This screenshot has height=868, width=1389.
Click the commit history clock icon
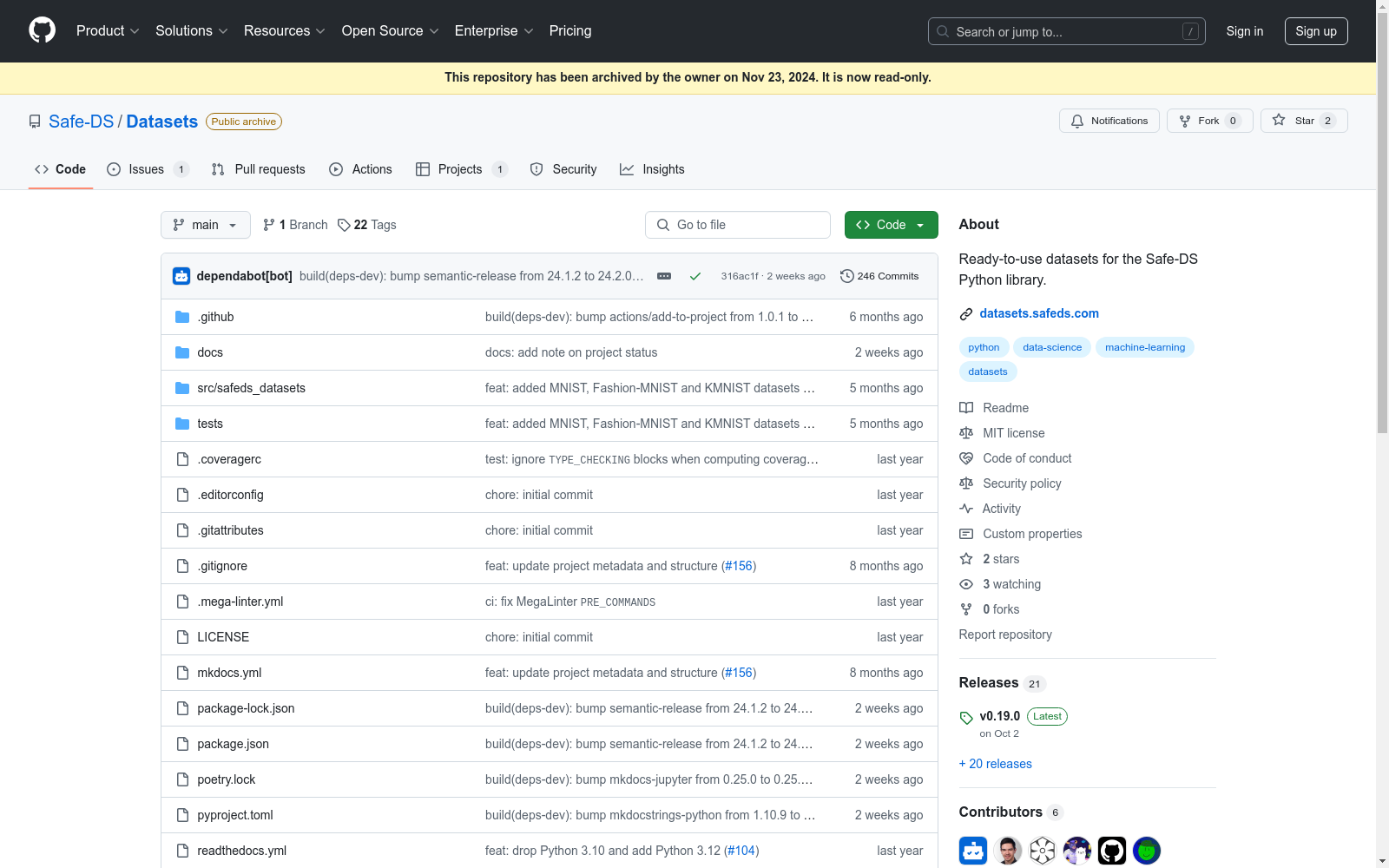coord(847,276)
